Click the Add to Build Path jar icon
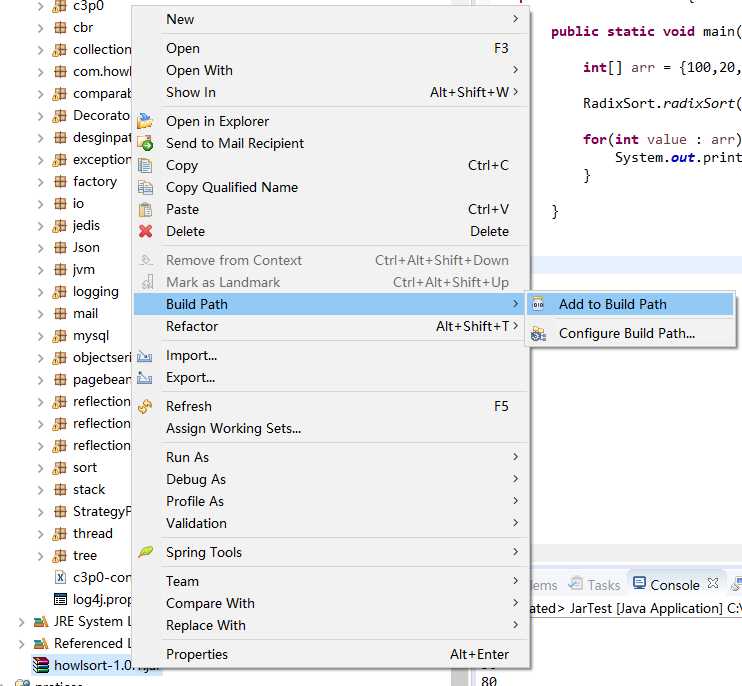 539,304
